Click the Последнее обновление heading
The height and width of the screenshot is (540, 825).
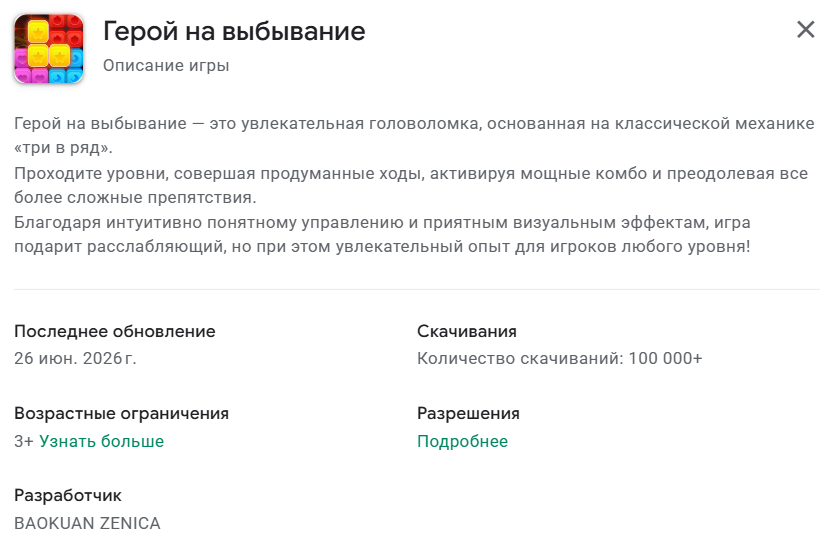[115, 331]
